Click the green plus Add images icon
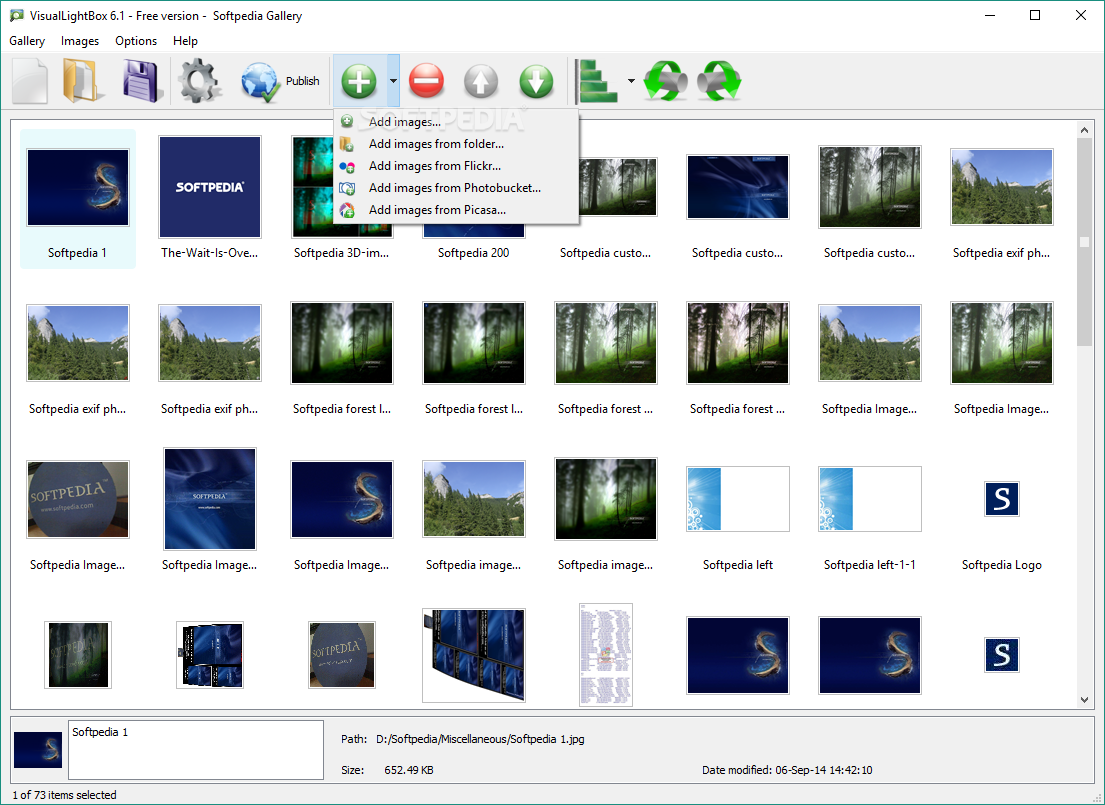Viewport: 1105px width, 805px height. (359, 81)
